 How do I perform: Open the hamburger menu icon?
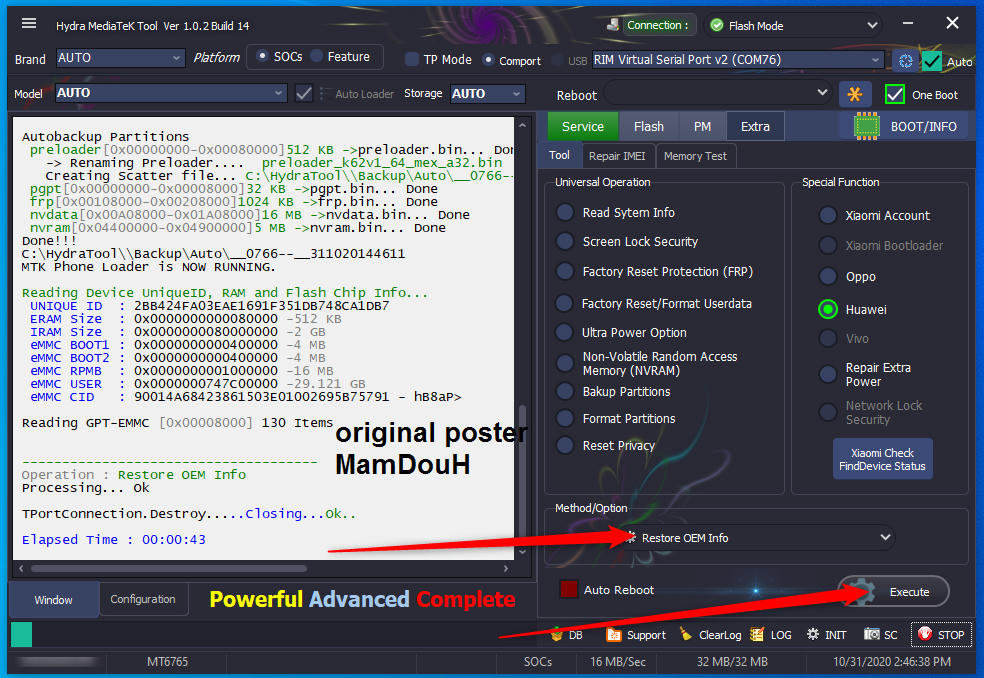(29, 24)
